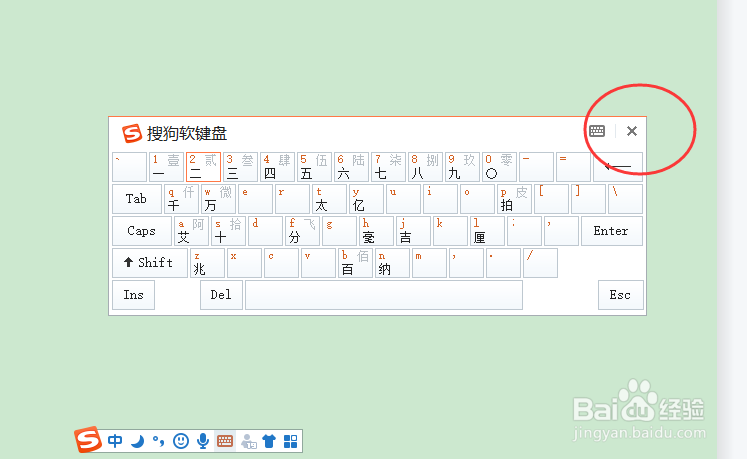Click the empty k key
This screenshot has width=747, height=459.
450,231
